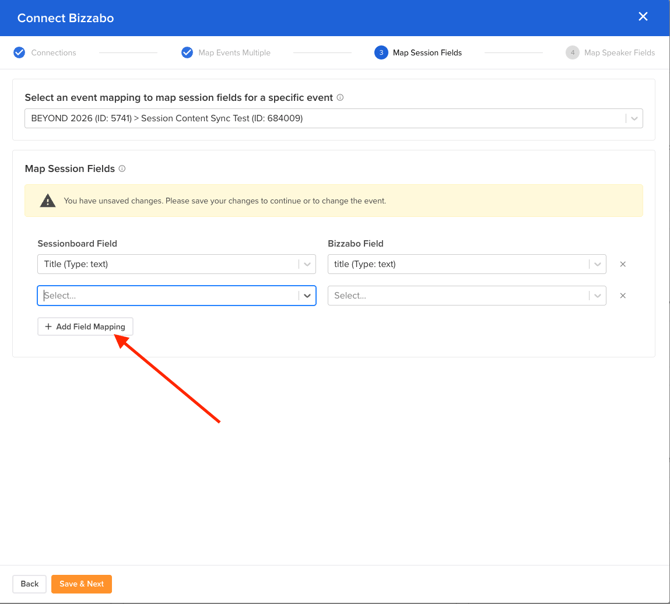Click the Save & Next button

81,584
